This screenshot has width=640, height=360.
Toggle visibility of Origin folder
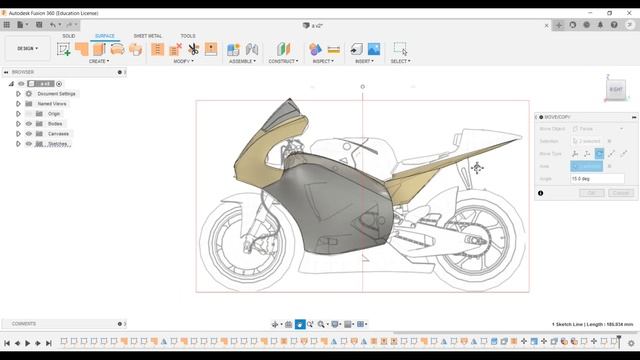29,113
